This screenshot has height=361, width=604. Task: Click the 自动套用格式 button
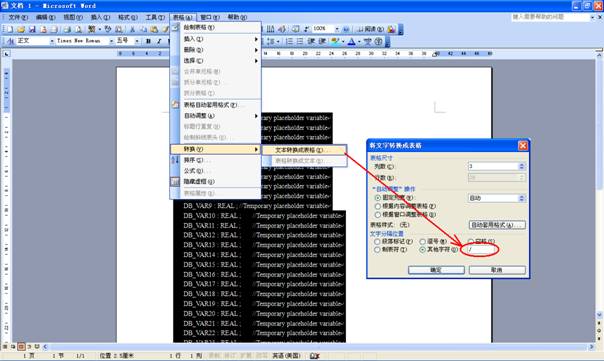click(497, 225)
